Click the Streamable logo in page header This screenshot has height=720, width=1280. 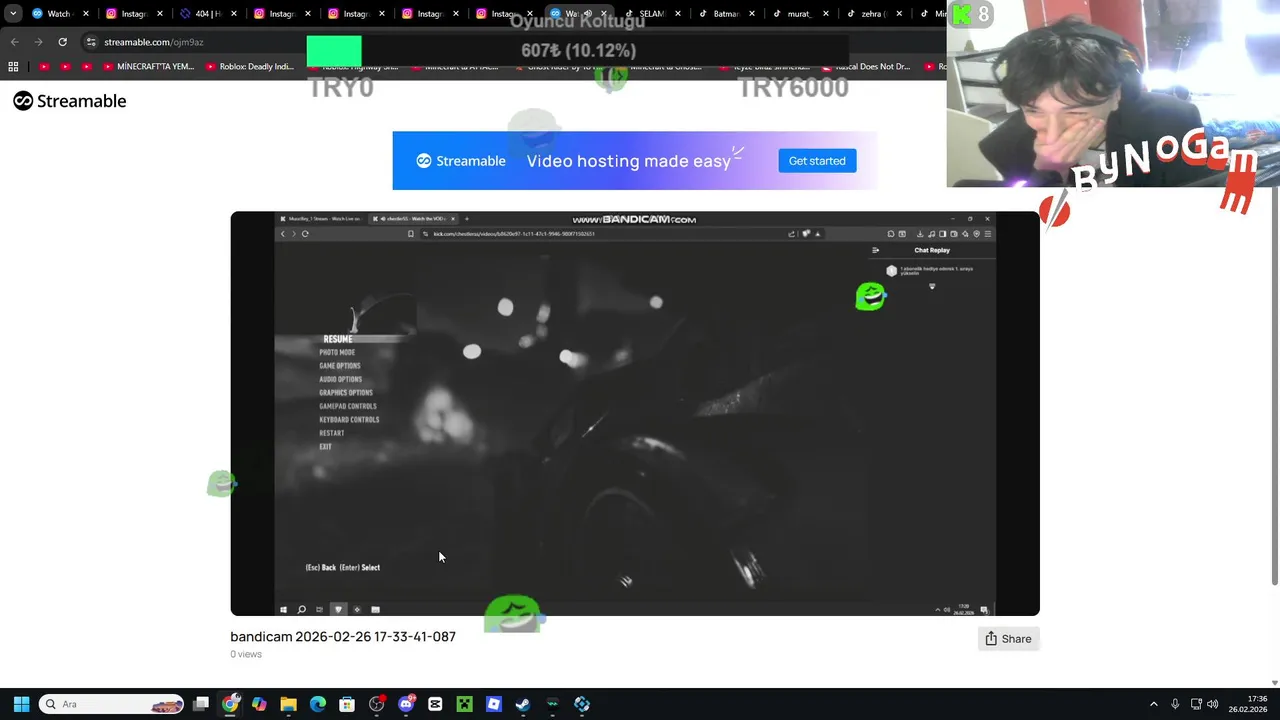coord(70,101)
